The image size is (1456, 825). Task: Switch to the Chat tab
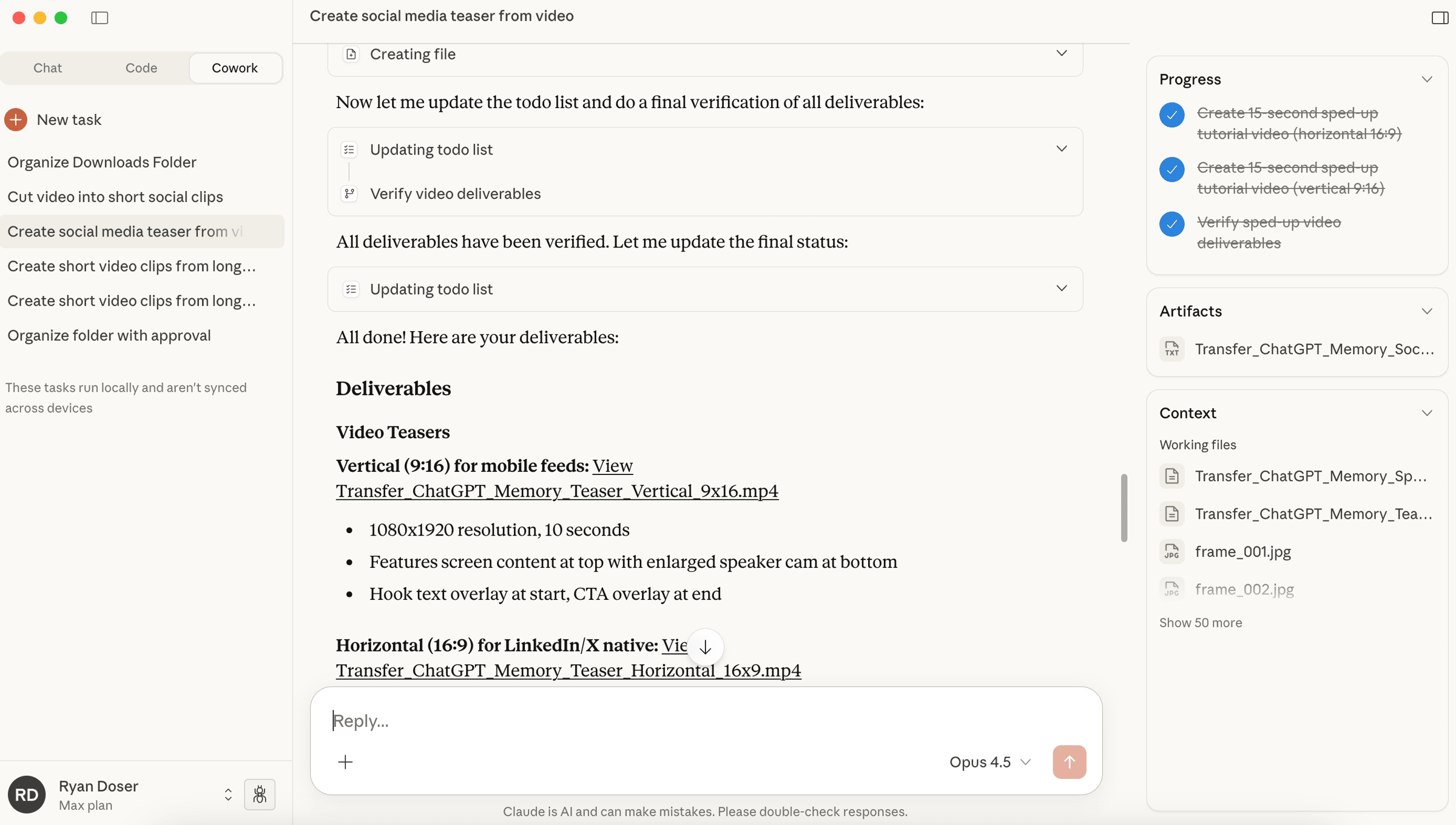[47, 68]
